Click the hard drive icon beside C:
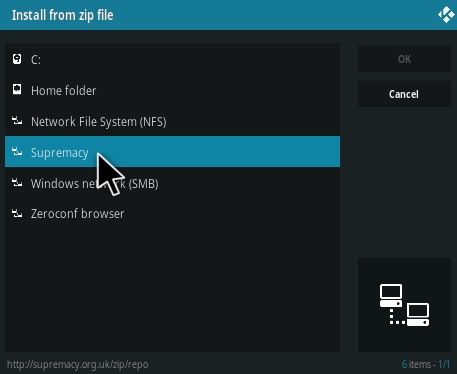Viewport: 457px width, 374px height. click(17, 59)
